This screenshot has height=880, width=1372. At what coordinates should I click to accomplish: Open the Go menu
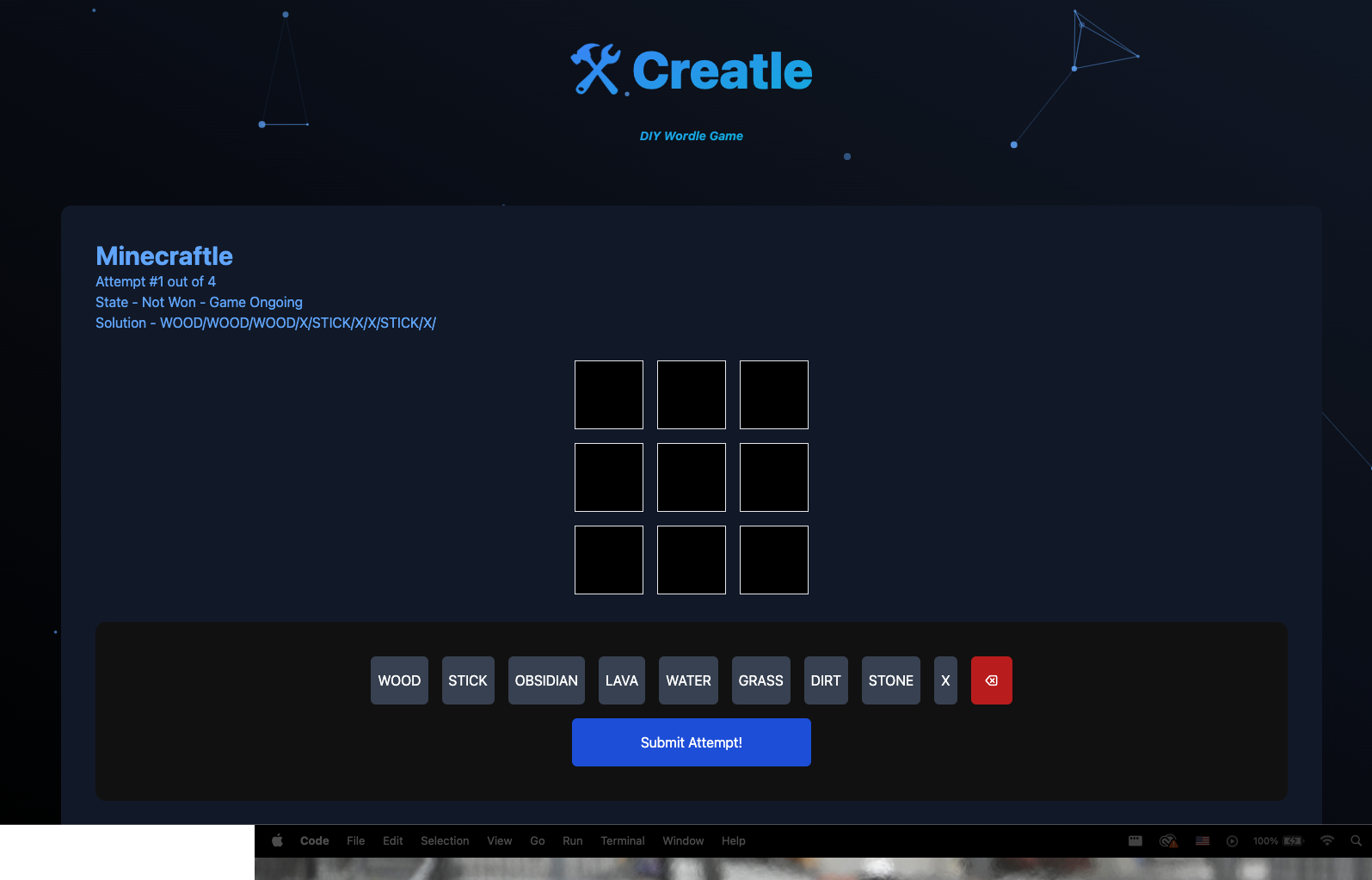click(x=538, y=840)
